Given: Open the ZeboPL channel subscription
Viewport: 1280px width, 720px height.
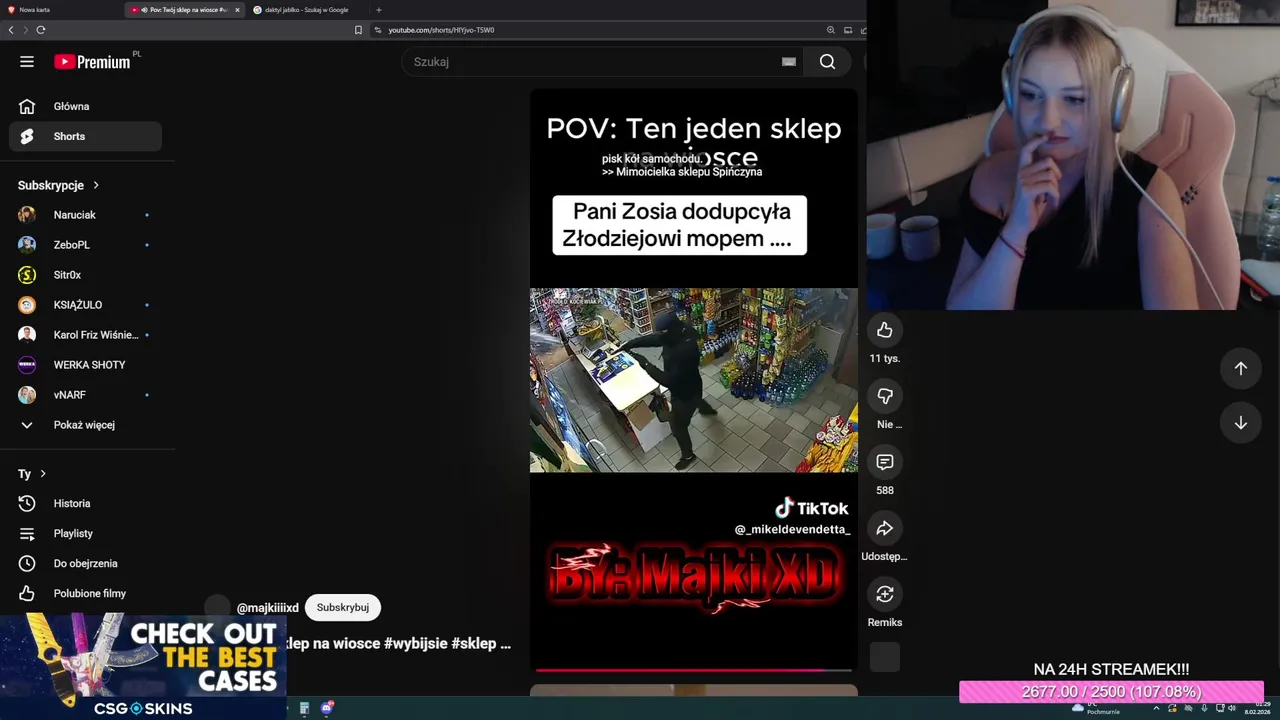Looking at the screenshot, I should click(85, 245).
